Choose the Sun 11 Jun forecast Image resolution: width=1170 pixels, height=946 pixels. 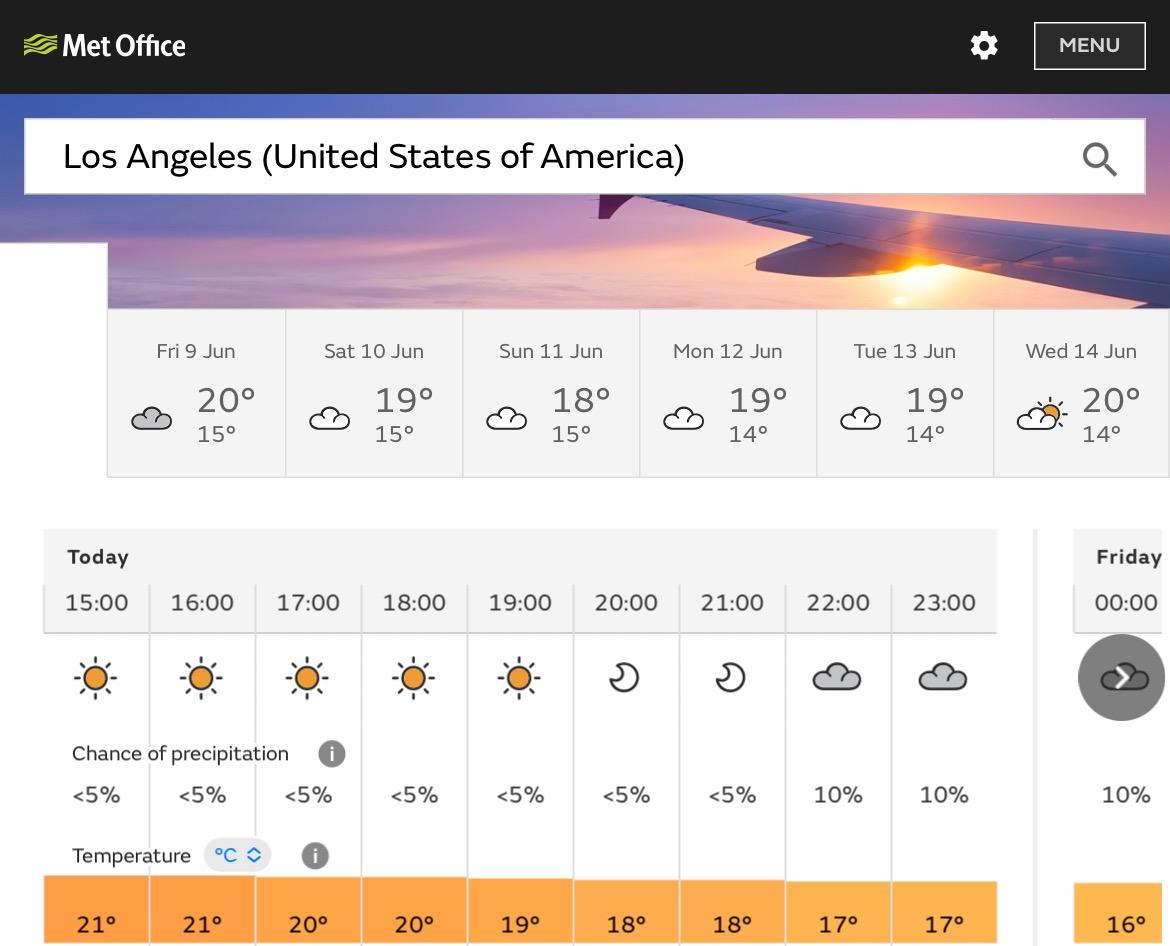(551, 393)
